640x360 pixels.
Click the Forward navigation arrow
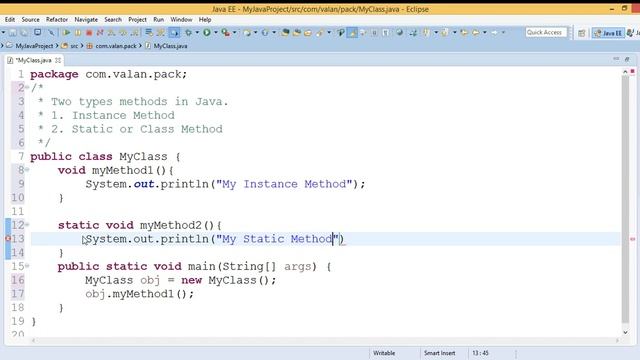[494, 32]
